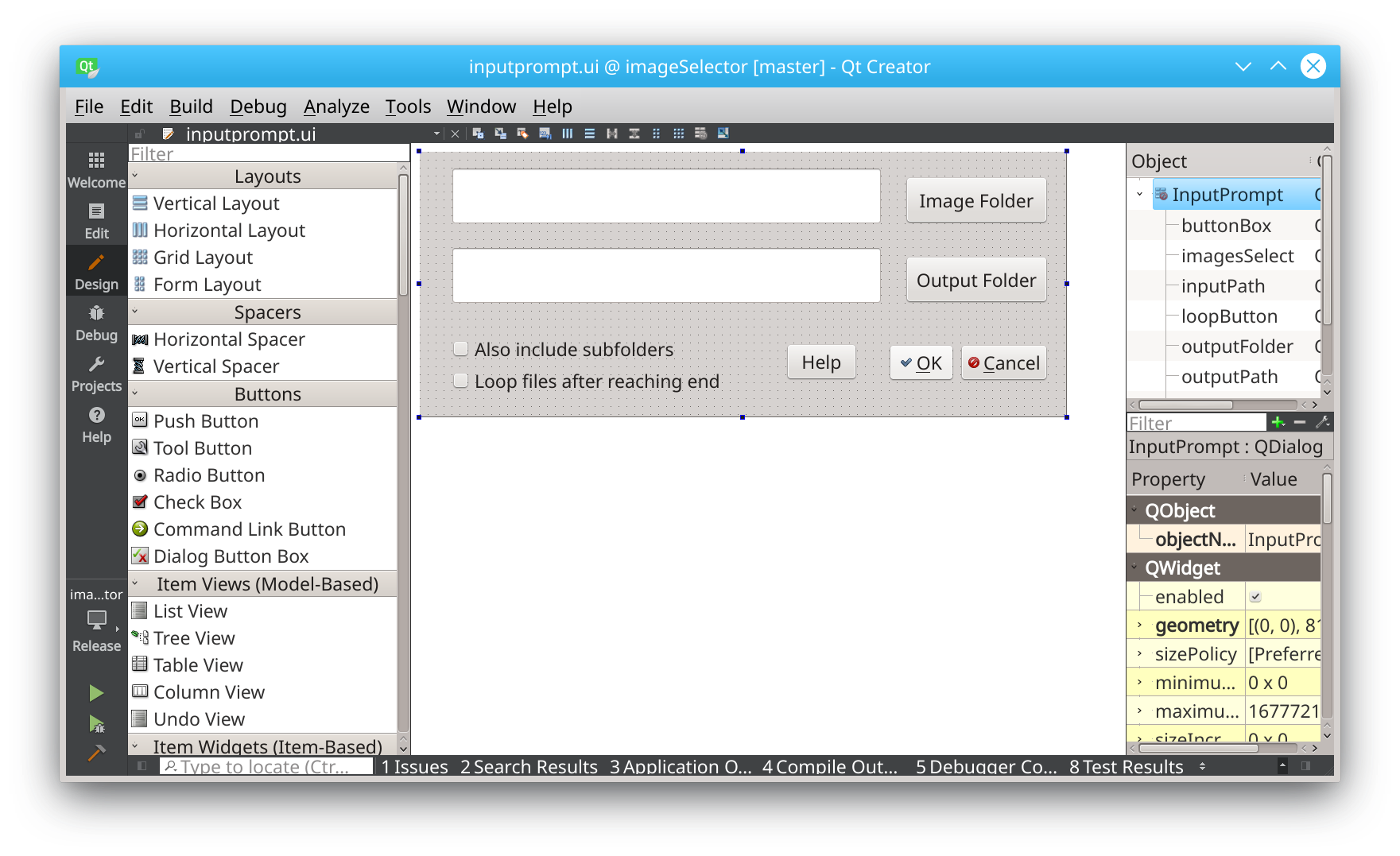Add a dynamic property with plus icon
The height and width of the screenshot is (856, 1400).
click(1278, 422)
